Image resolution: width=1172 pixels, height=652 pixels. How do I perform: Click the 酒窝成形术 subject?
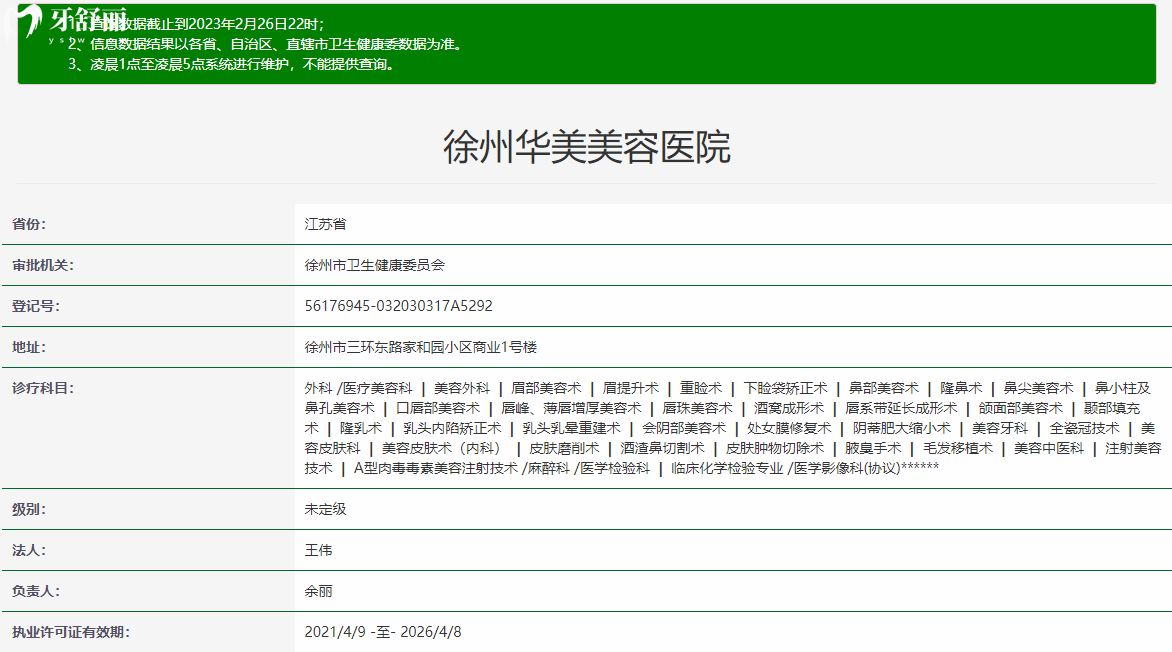point(789,408)
